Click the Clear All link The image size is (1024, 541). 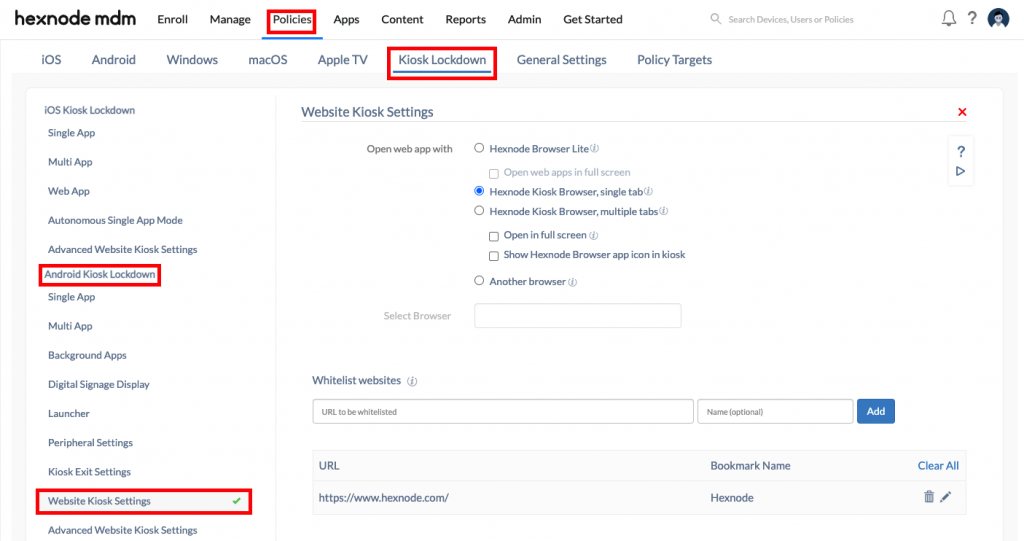[x=938, y=465]
